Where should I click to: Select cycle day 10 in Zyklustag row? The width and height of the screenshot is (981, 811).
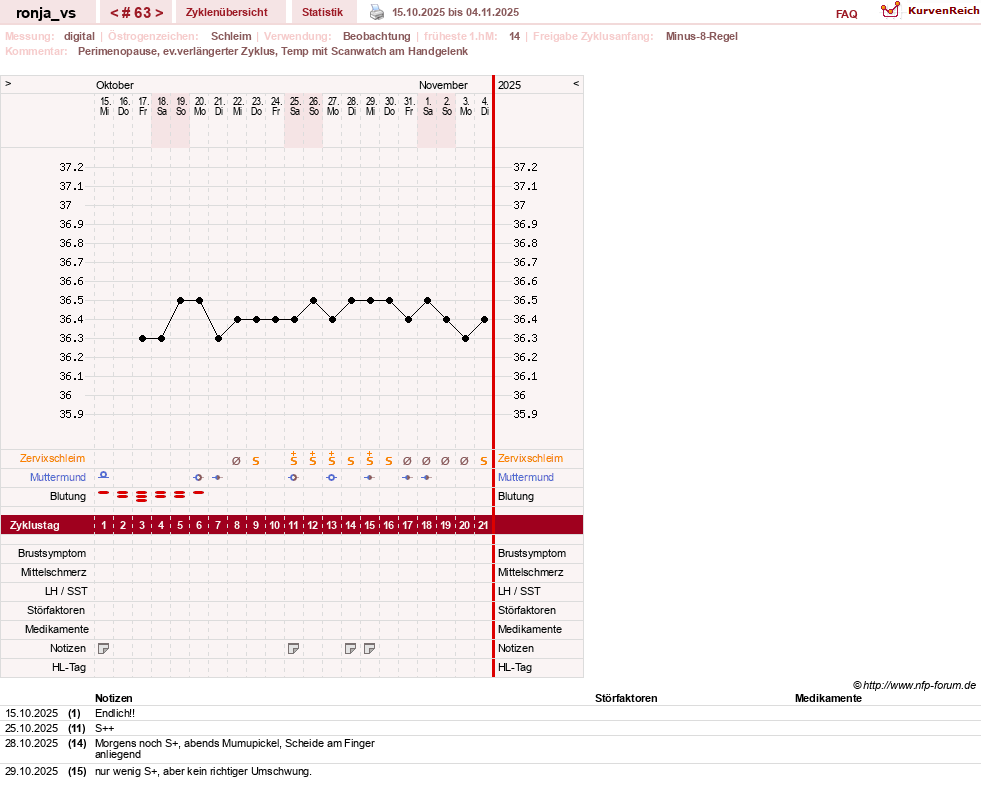pyautogui.click(x=275, y=525)
